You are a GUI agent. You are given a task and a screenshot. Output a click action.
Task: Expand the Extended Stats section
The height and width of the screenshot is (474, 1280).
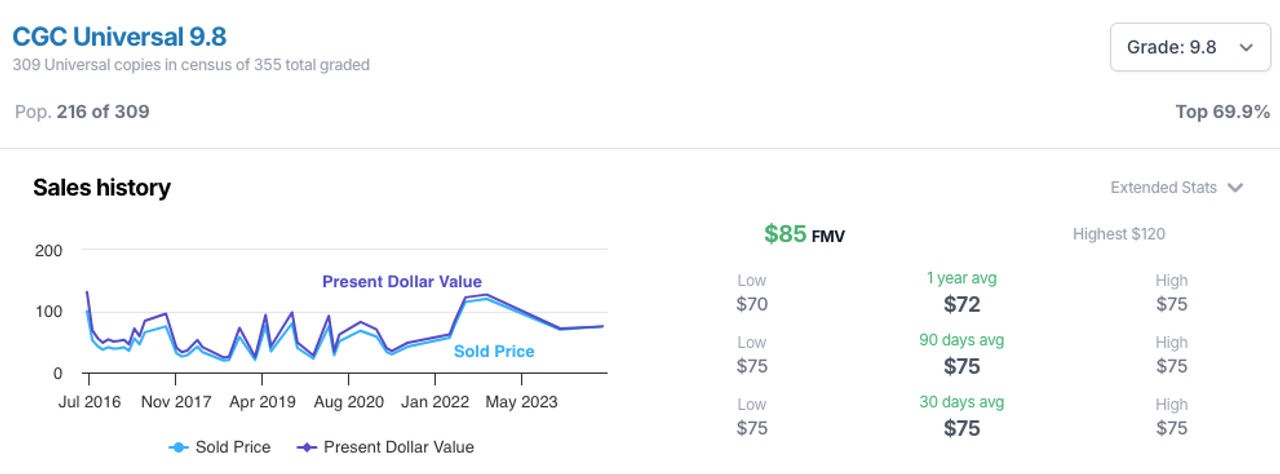(x=1176, y=187)
